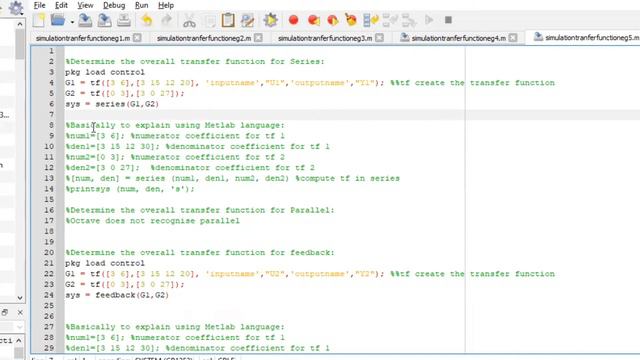Click 'G2 = tf([0 3],[3 0 27]);' on line 5

pos(125,93)
